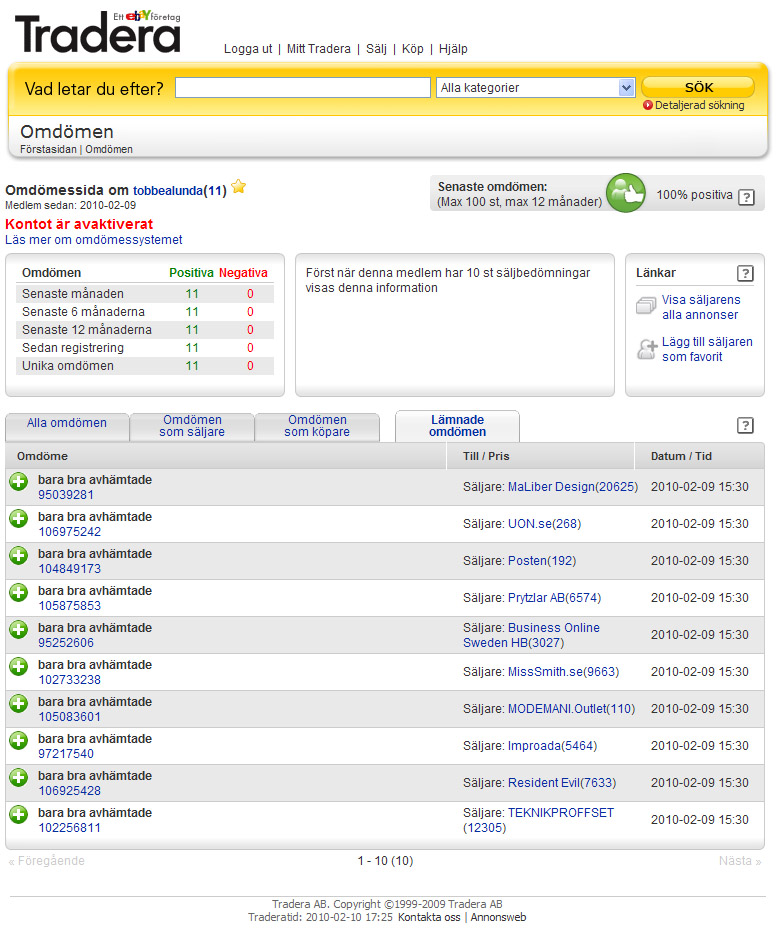Open seller Posten(192)
This screenshot has height=934, width=776.
coord(542,561)
